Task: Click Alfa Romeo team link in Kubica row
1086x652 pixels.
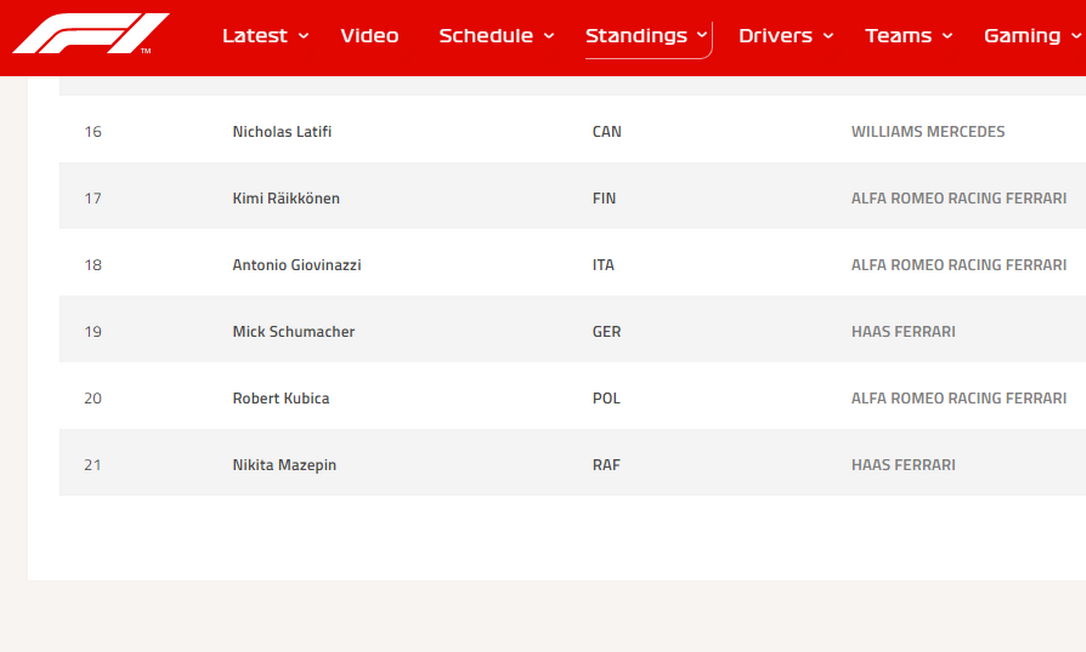Action: [958, 398]
